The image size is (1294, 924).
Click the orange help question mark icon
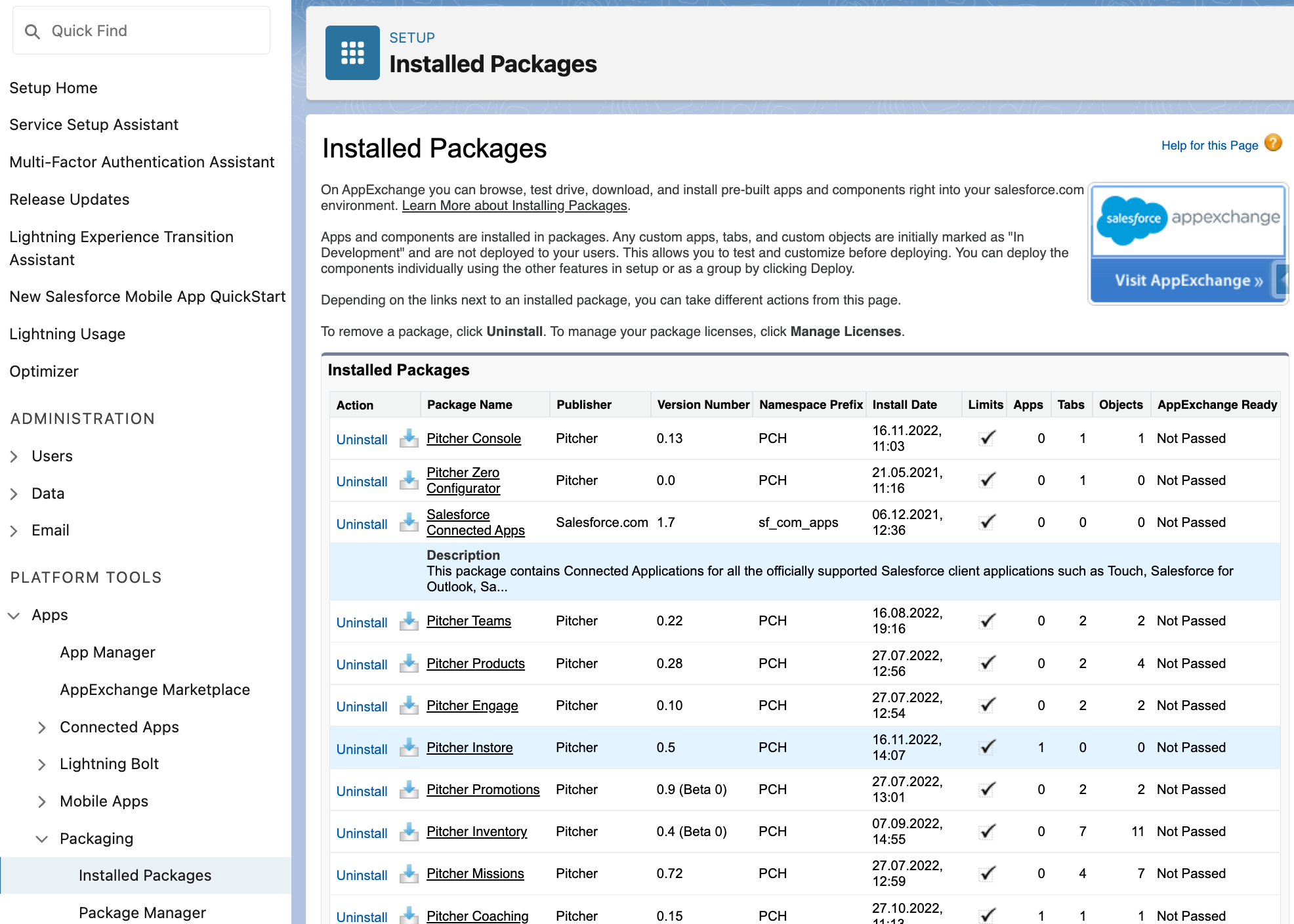tap(1273, 143)
